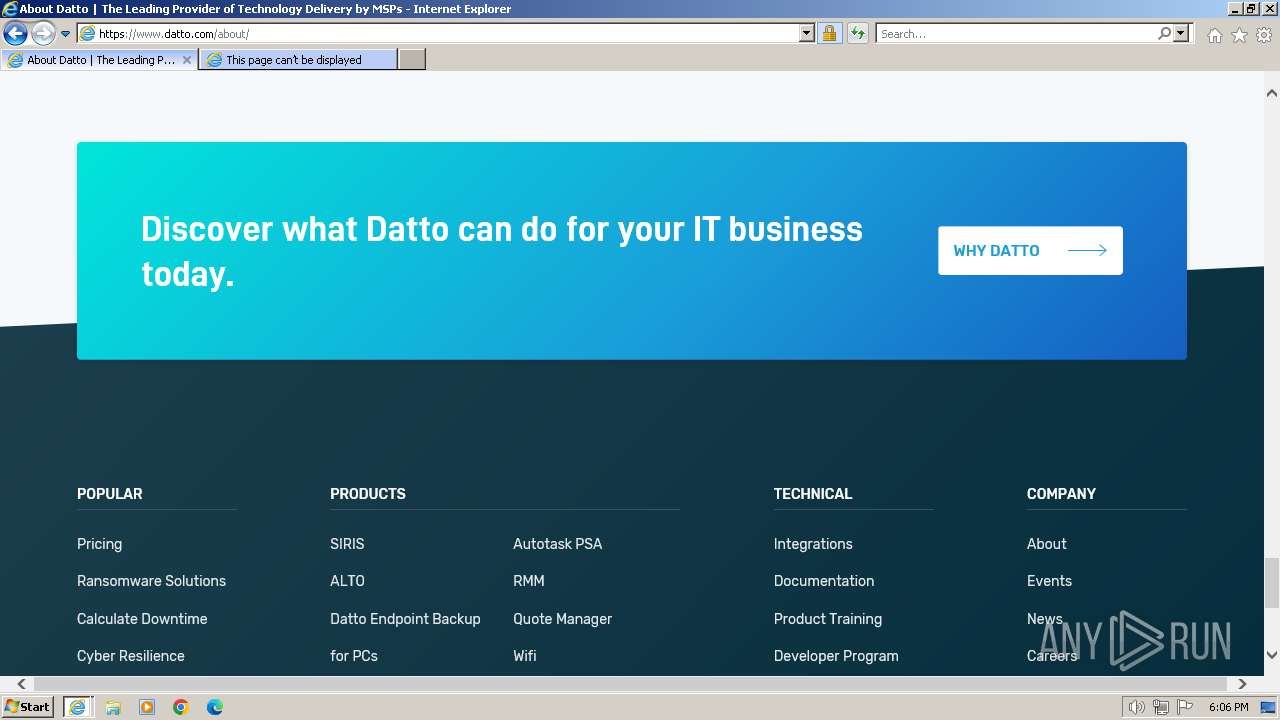Open the Developer Program link

click(x=836, y=656)
